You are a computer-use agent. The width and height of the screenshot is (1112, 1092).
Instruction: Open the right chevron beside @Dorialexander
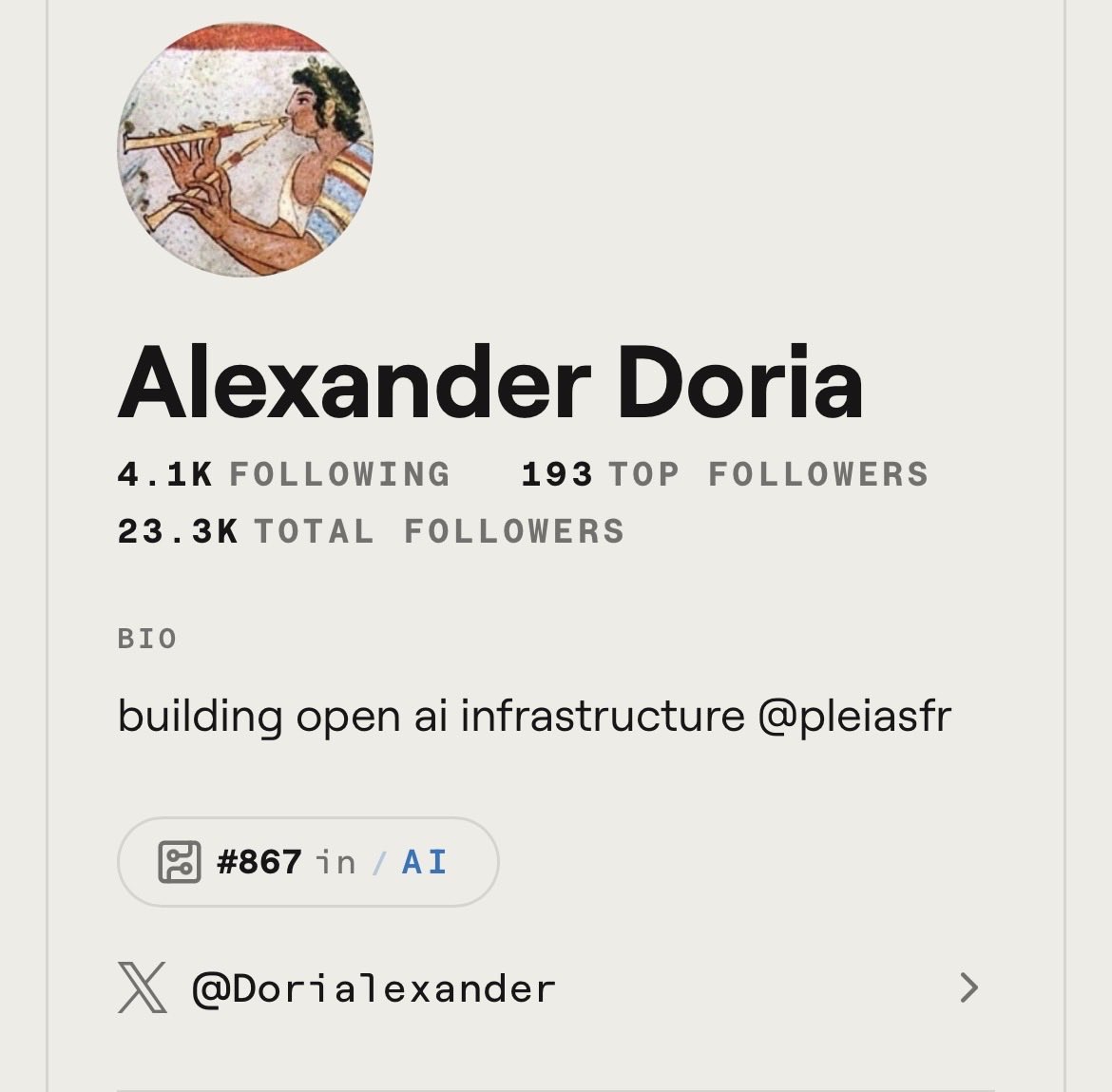[x=969, y=987]
